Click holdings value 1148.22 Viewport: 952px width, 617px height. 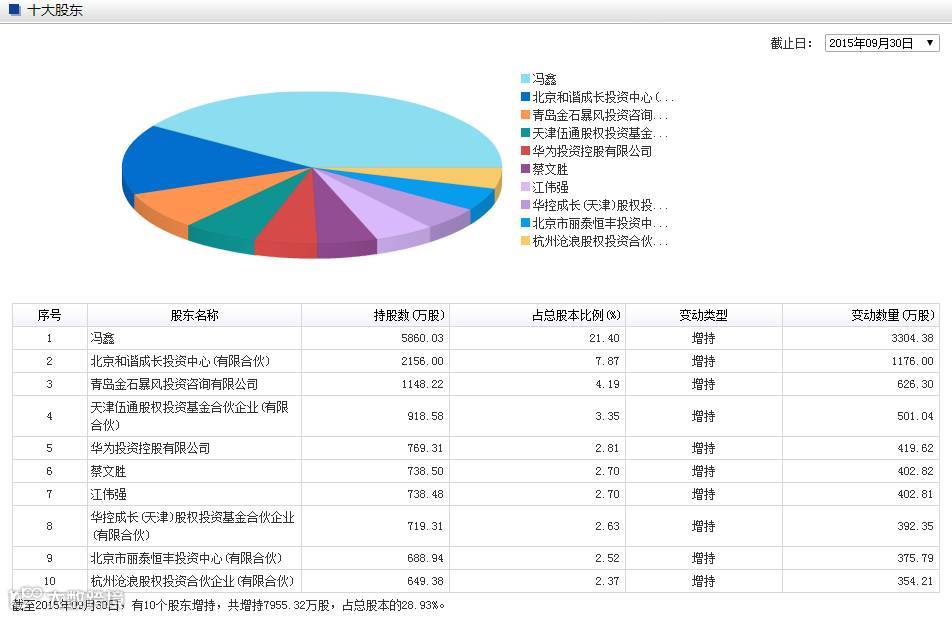[x=422, y=384]
